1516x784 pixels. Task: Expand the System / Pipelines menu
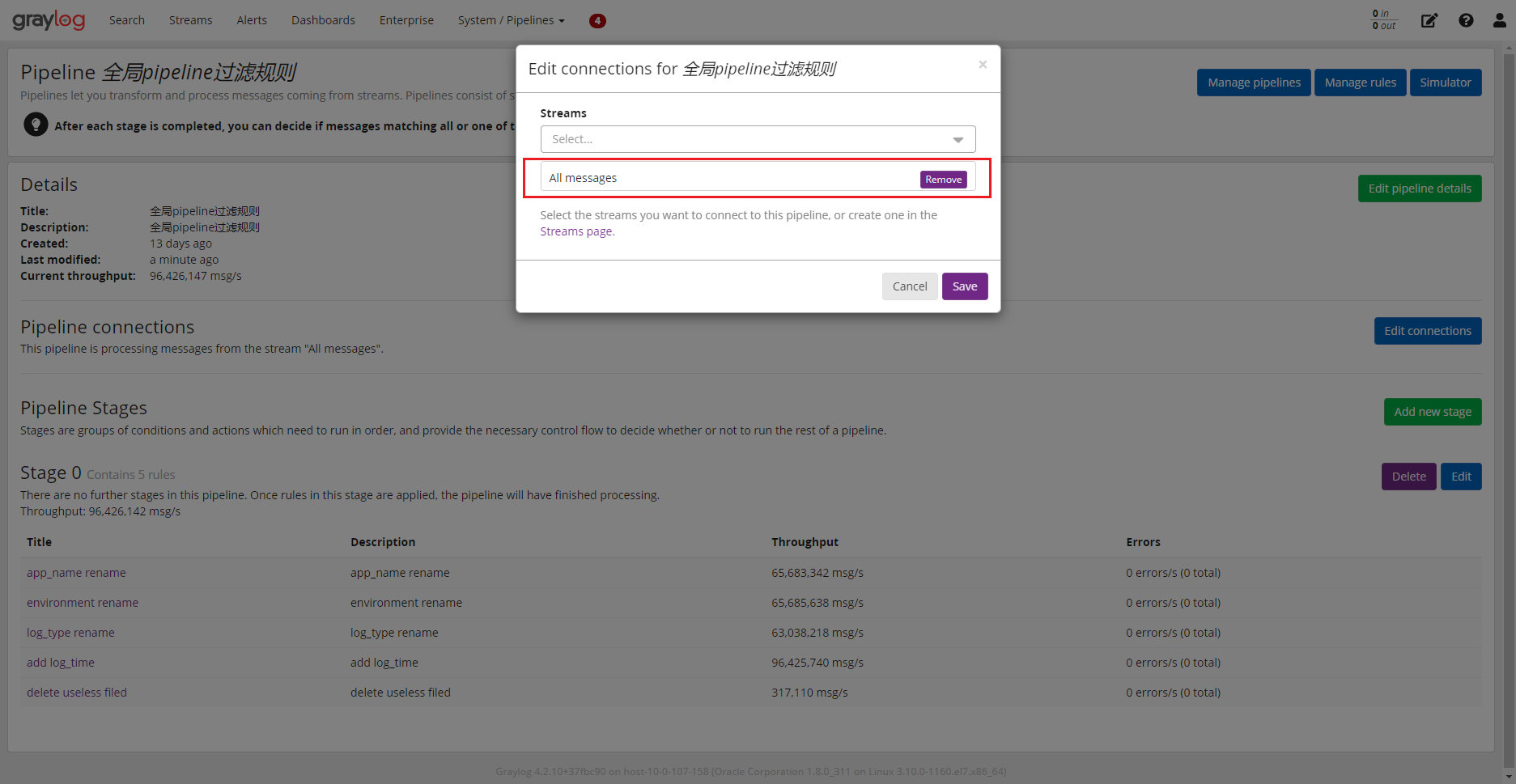coord(509,20)
